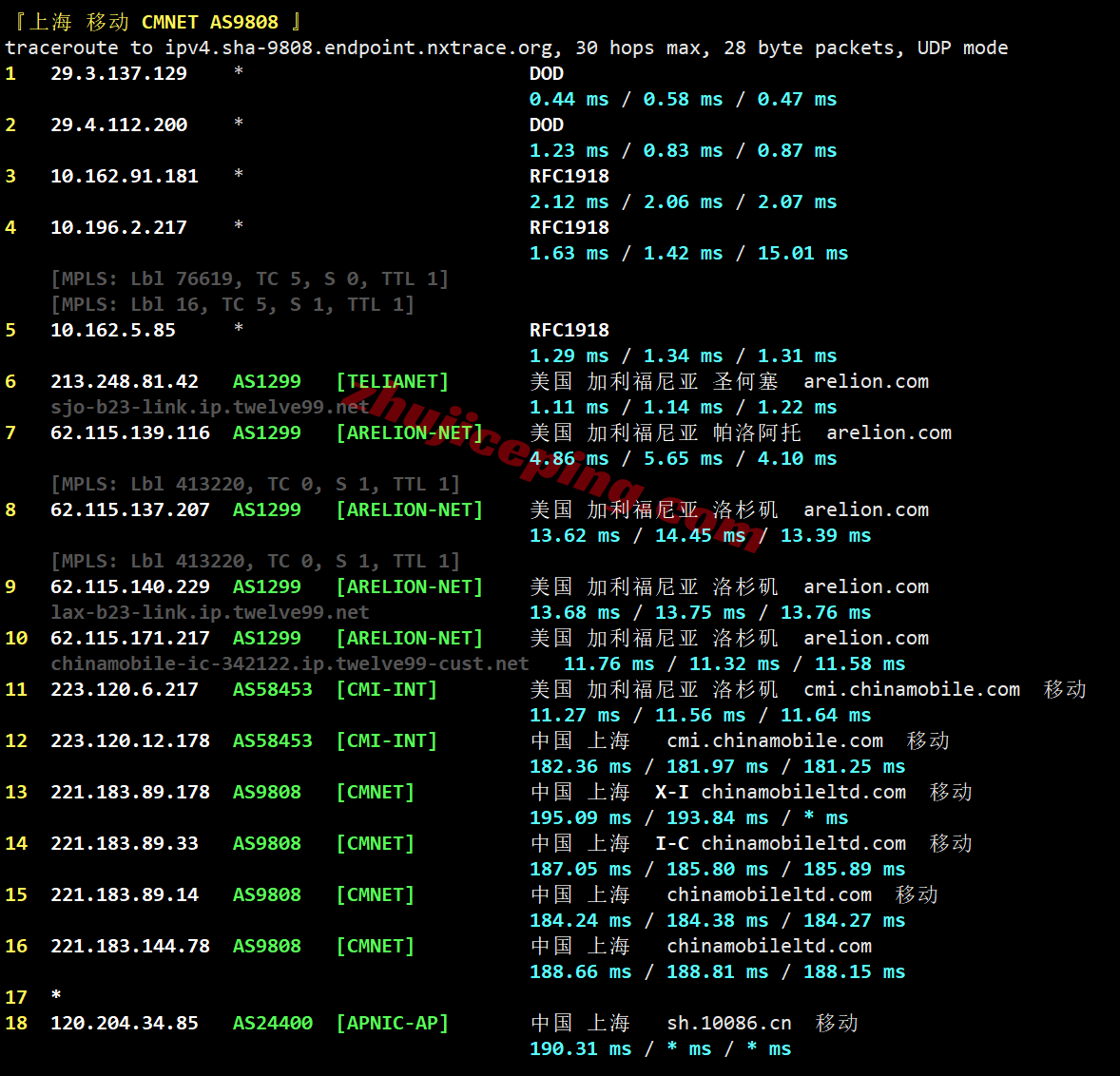Image resolution: width=1120 pixels, height=1076 pixels.
Task: Select hop 2 IP address 29.4.112.200
Action: point(119,125)
